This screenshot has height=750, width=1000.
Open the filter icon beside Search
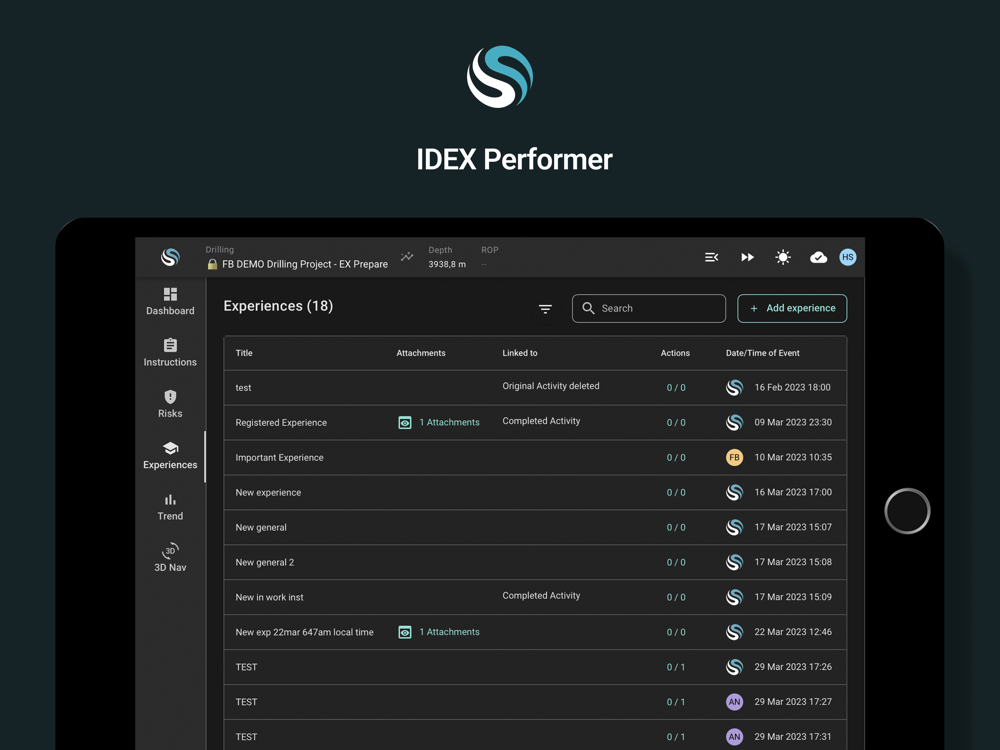pos(545,309)
